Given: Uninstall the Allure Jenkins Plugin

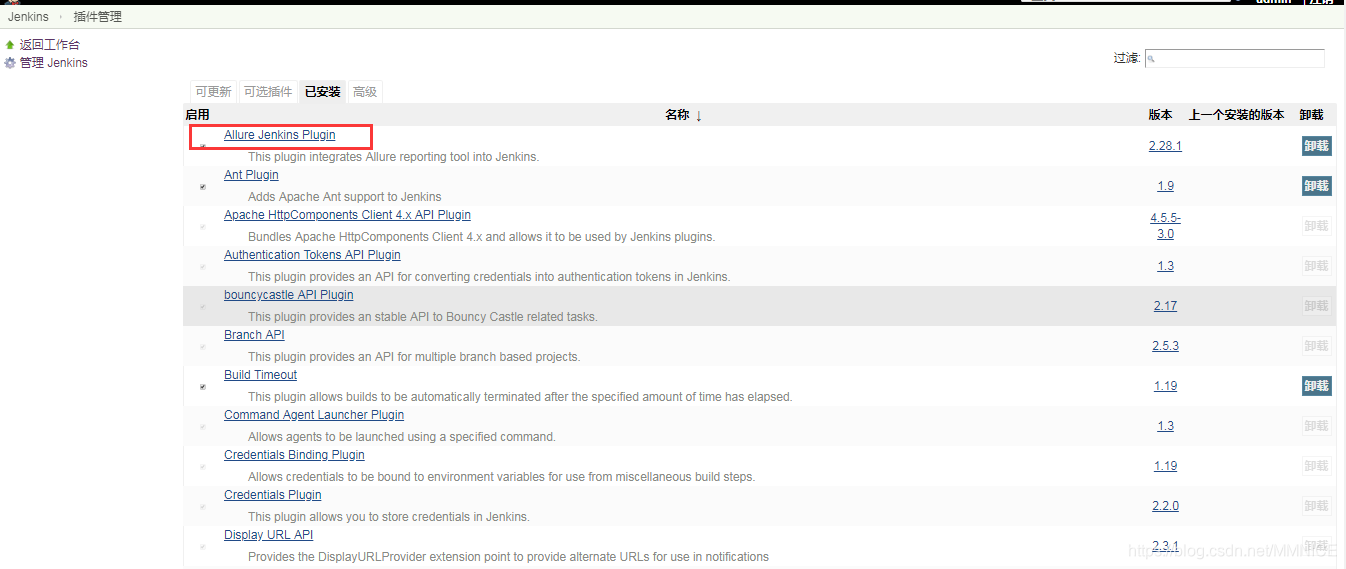Looking at the screenshot, I should coord(1316,146).
